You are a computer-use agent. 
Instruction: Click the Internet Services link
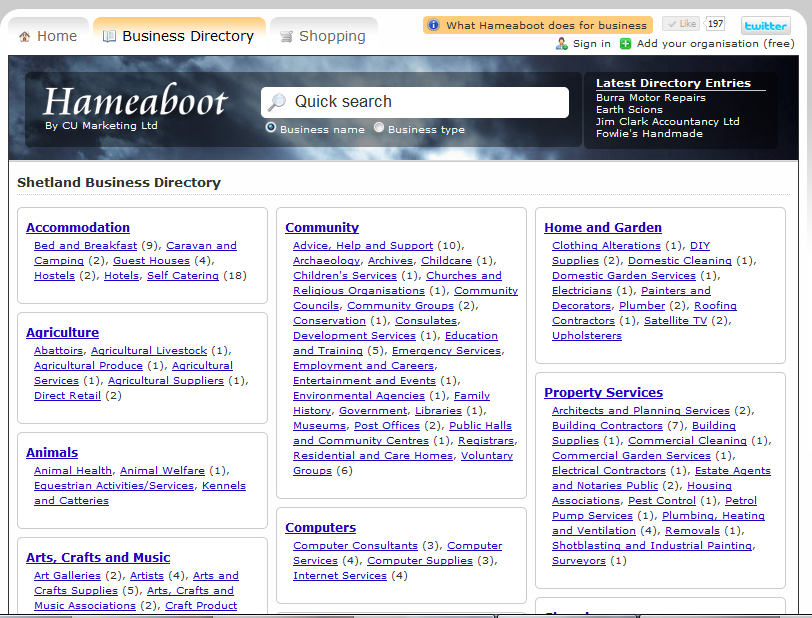pyautogui.click(x=340, y=576)
